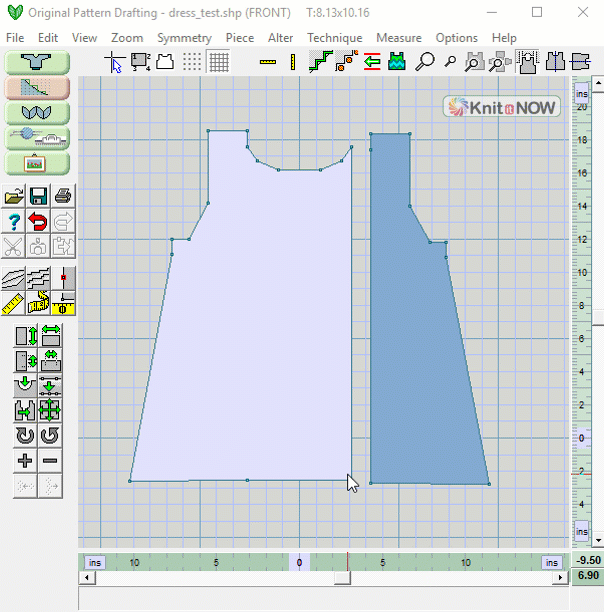Open the Alter menu
The width and height of the screenshot is (604, 612).
pos(280,38)
